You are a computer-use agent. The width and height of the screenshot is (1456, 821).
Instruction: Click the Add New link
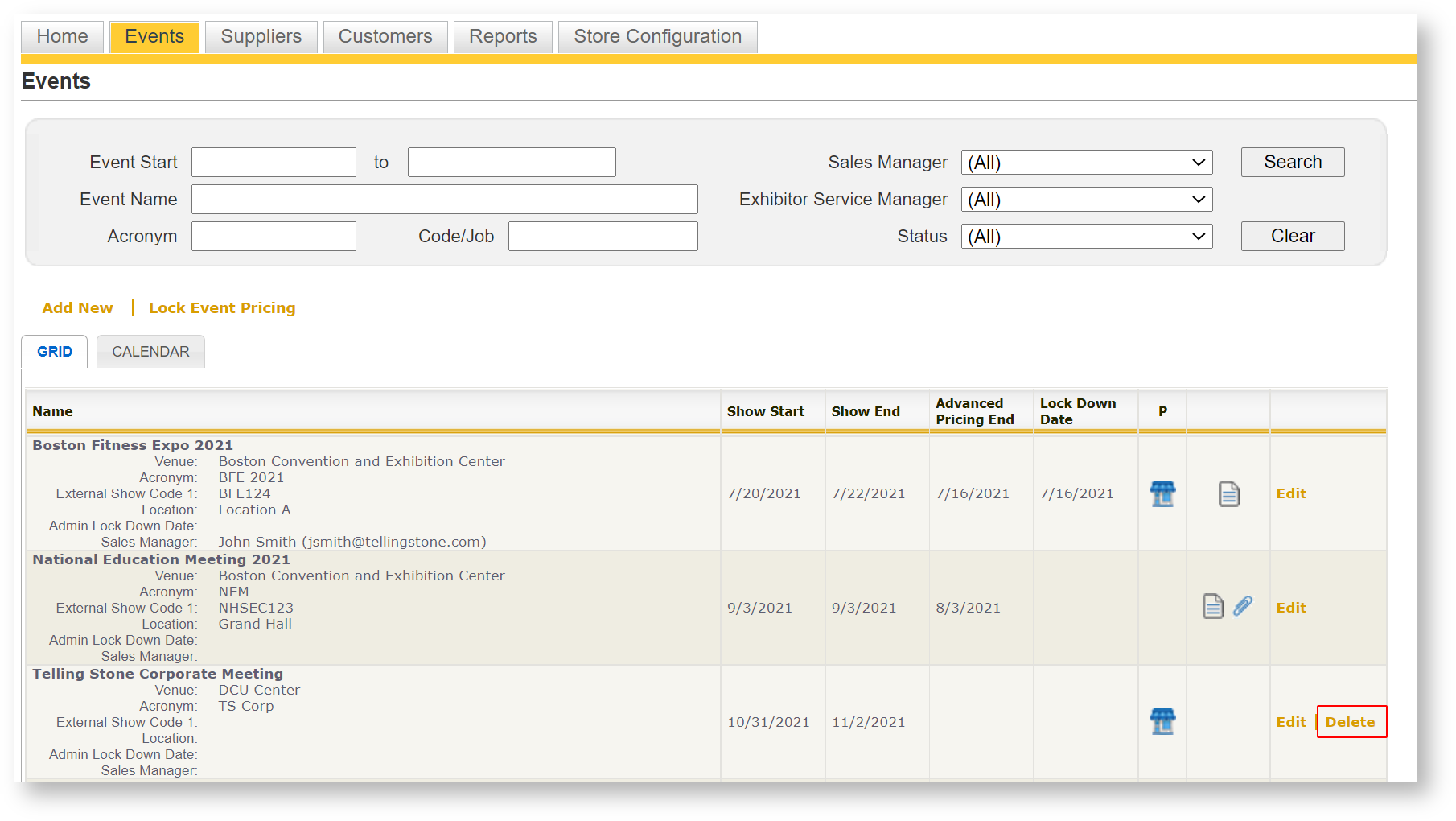click(77, 308)
